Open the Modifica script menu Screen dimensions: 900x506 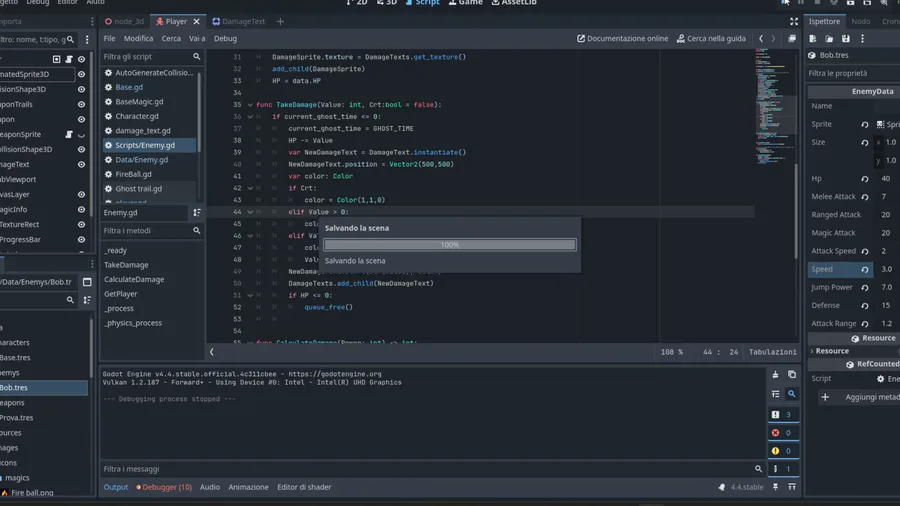click(138, 38)
